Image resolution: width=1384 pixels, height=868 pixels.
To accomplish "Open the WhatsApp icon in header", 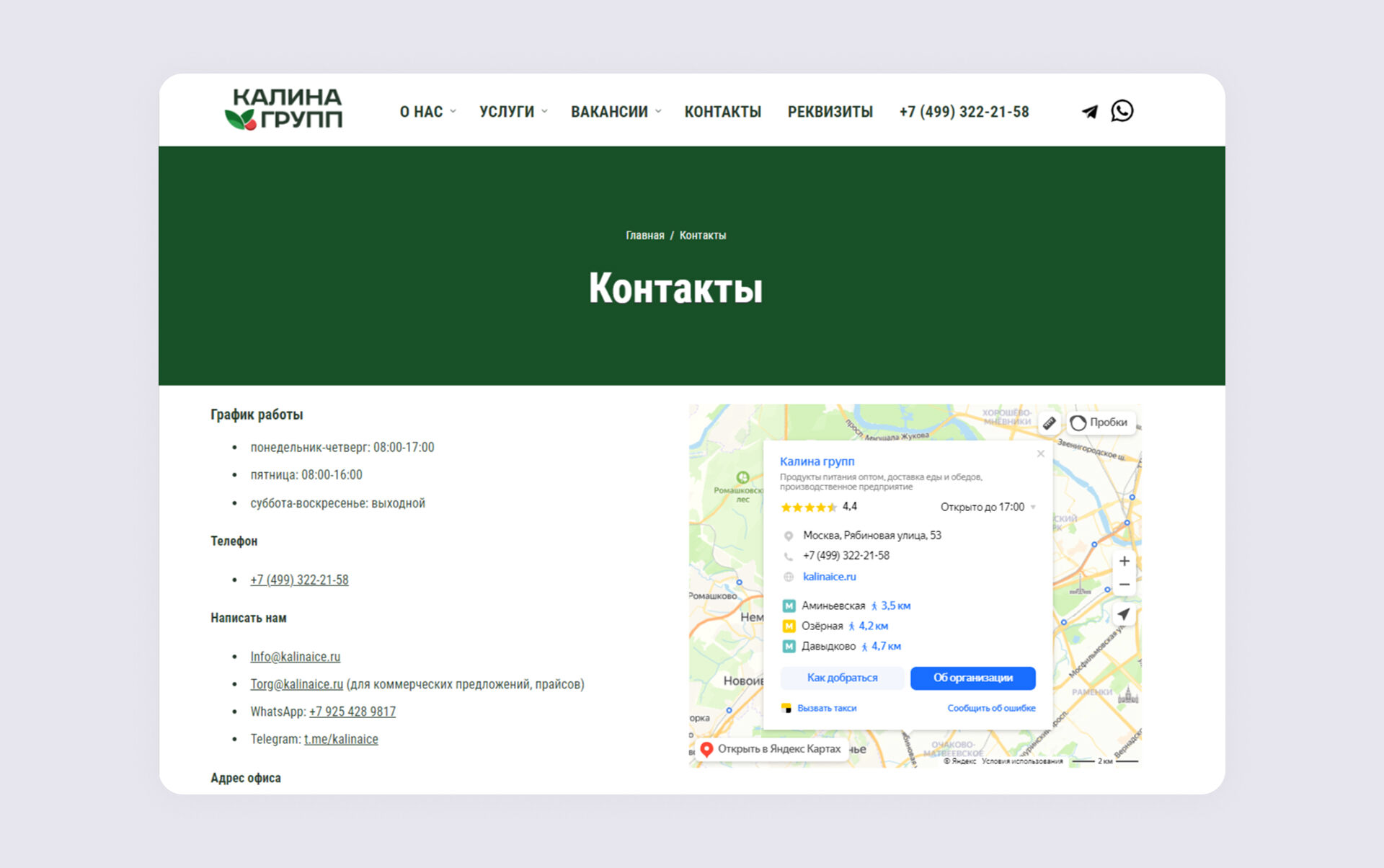I will (1122, 111).
